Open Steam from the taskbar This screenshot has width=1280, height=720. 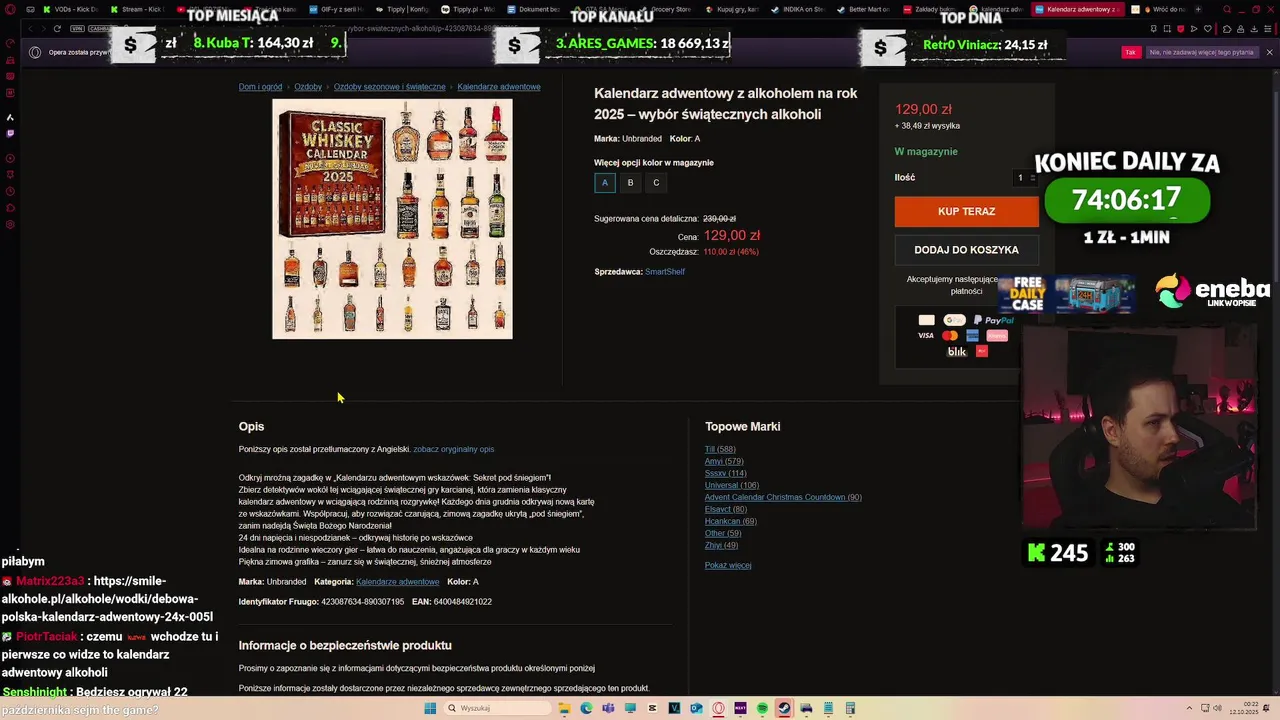[784, 708]
